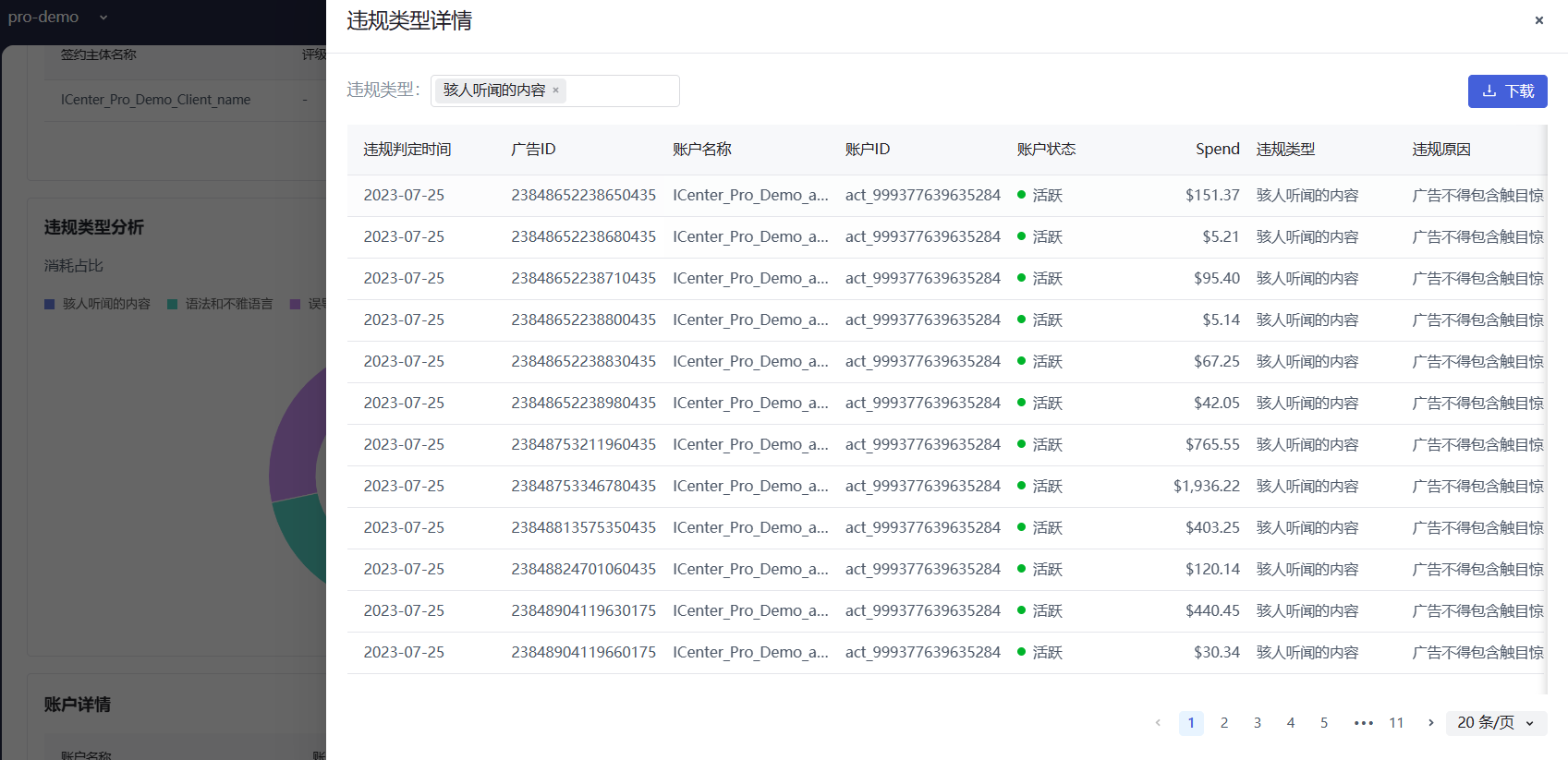Click the 账户状态 column header
Viewport: 1568px width, 760px height.
coord(1046,150)
